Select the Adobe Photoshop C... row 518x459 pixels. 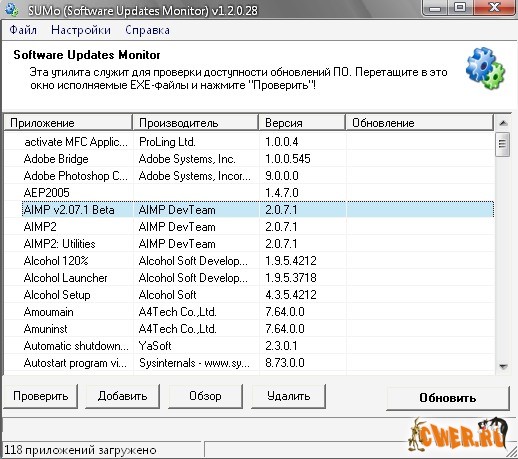pos(249,176)
